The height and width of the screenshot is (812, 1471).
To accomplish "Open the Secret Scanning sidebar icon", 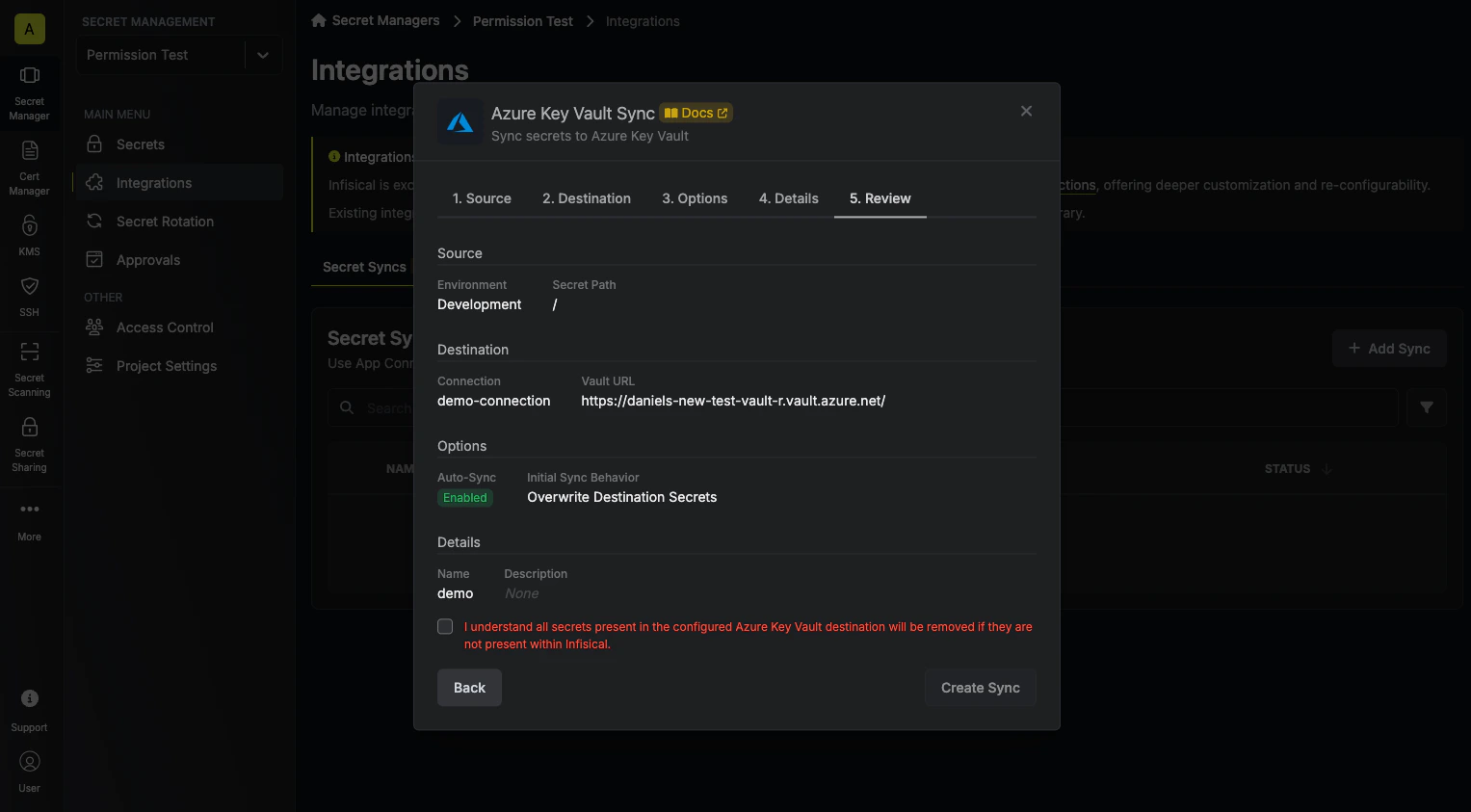I will point(30,352).
